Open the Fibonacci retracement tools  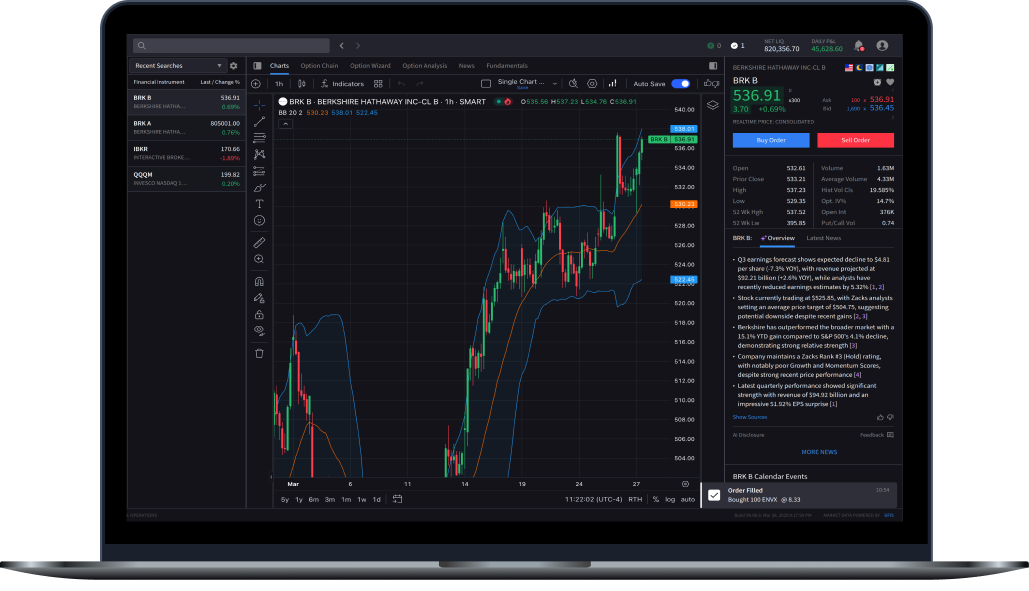click(x=259, y=138)
